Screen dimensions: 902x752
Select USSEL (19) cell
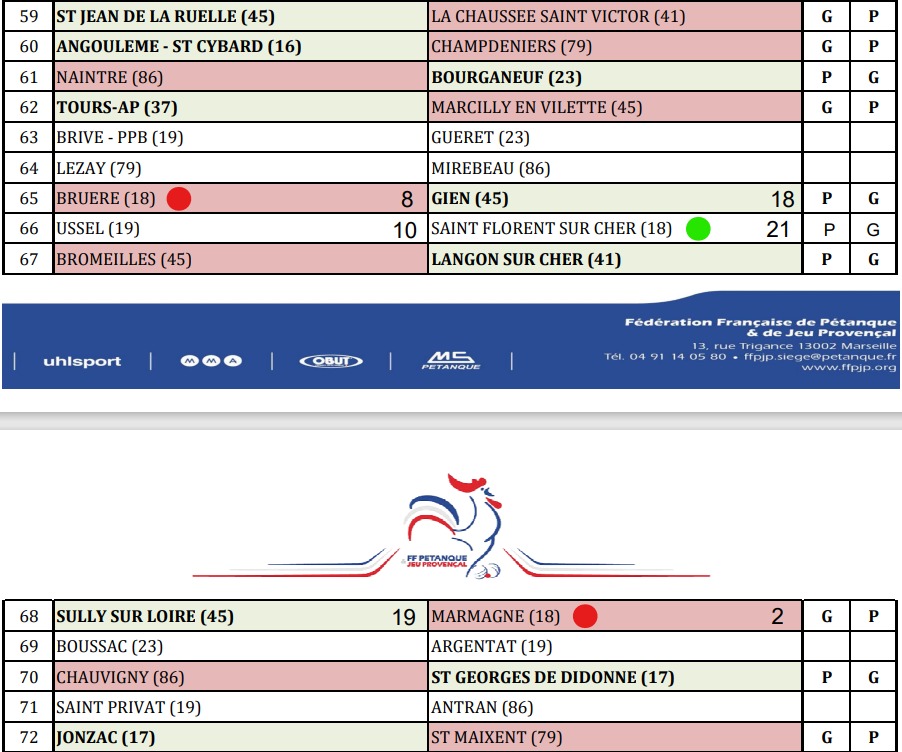point(240,228)
